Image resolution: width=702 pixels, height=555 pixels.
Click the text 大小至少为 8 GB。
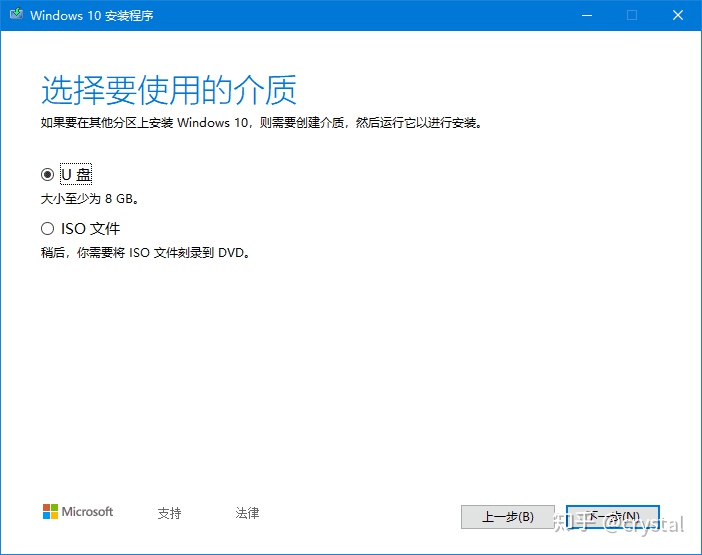tap(90, 199)
